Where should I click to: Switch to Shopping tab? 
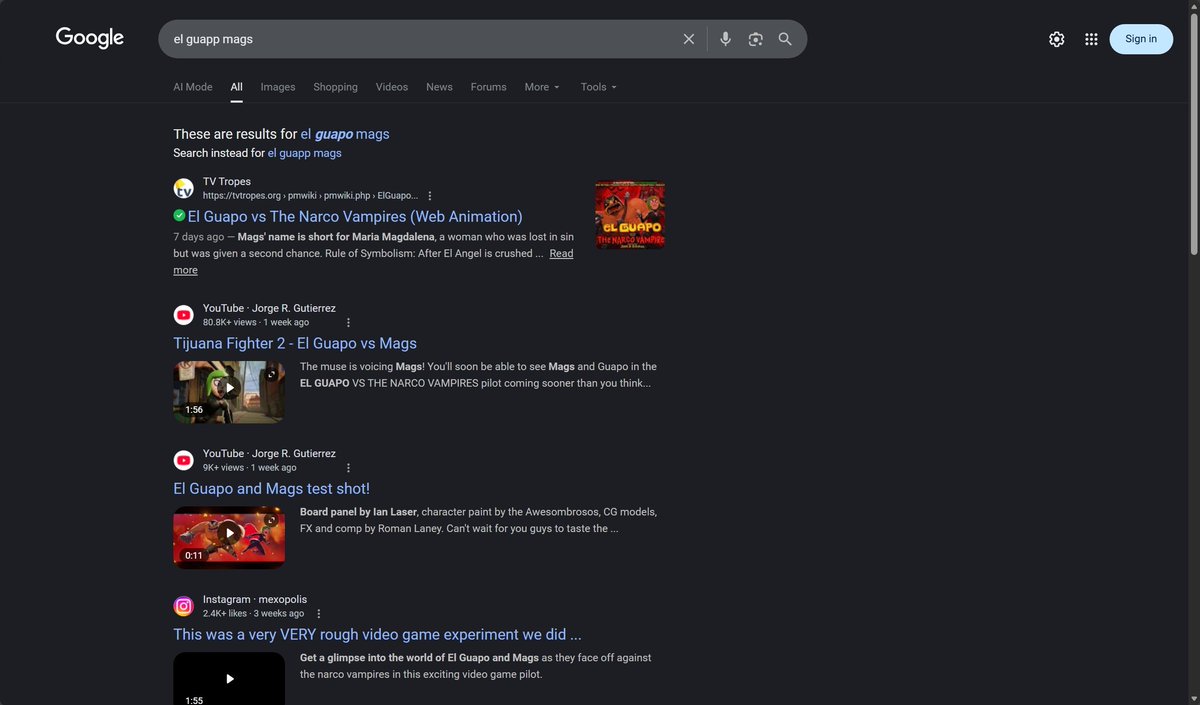click(335, 87)
